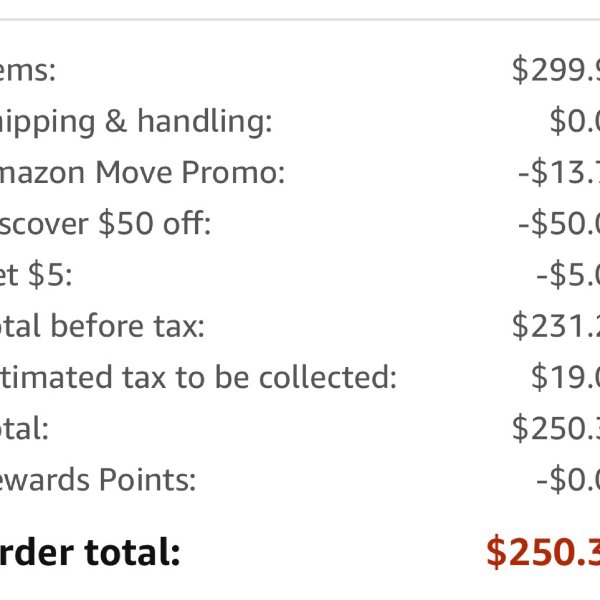Click Estimated tax to be collected label
The height and width of the screenshot is (600, 600).
(198, 377)
